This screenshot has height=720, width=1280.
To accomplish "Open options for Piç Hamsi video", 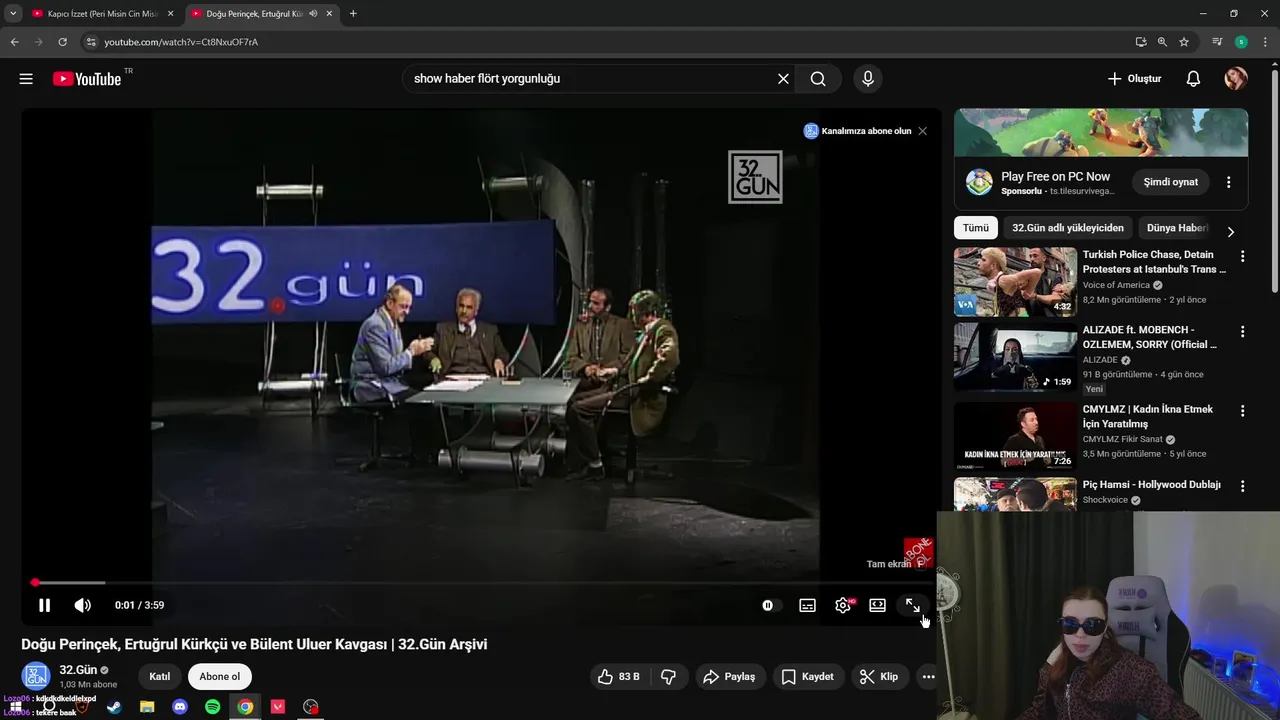I will (x=1243, y=486).
